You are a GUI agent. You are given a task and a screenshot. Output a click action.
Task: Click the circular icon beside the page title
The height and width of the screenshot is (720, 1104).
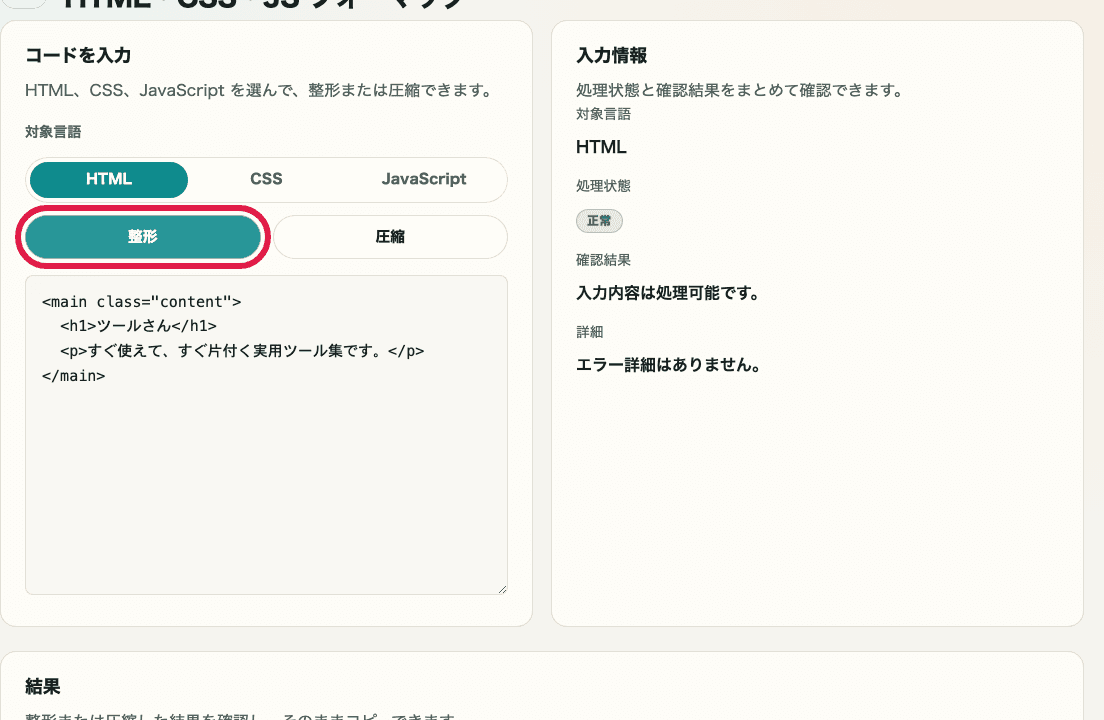pos(22,5)
